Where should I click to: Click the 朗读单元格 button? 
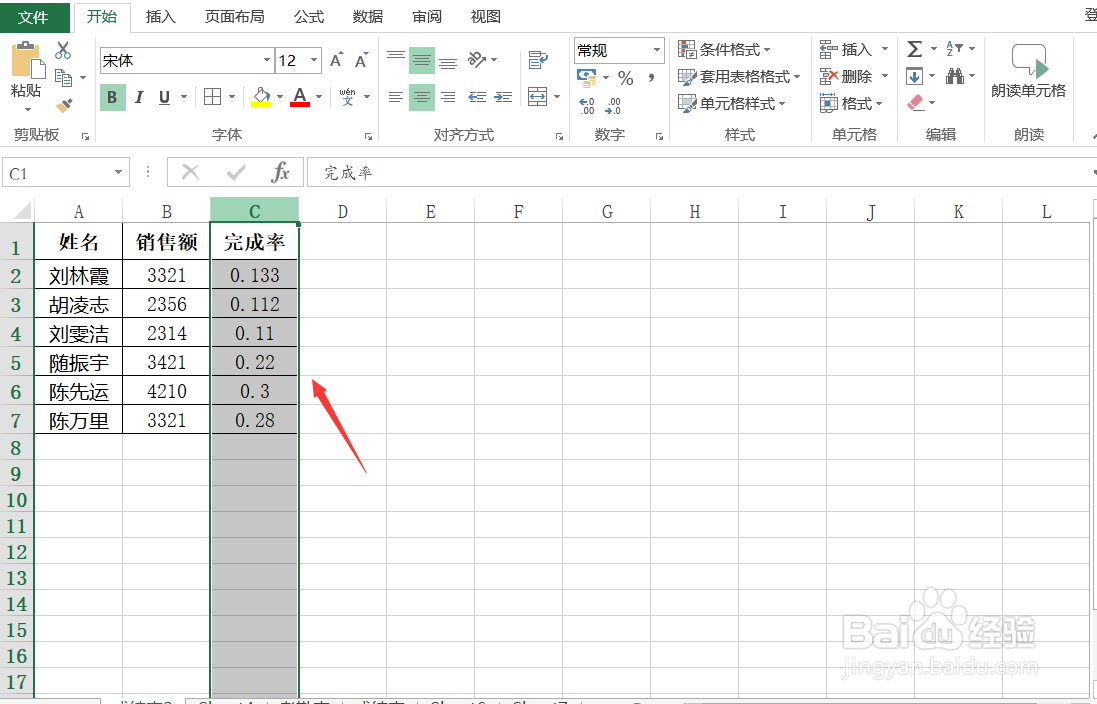[1029, 70]
